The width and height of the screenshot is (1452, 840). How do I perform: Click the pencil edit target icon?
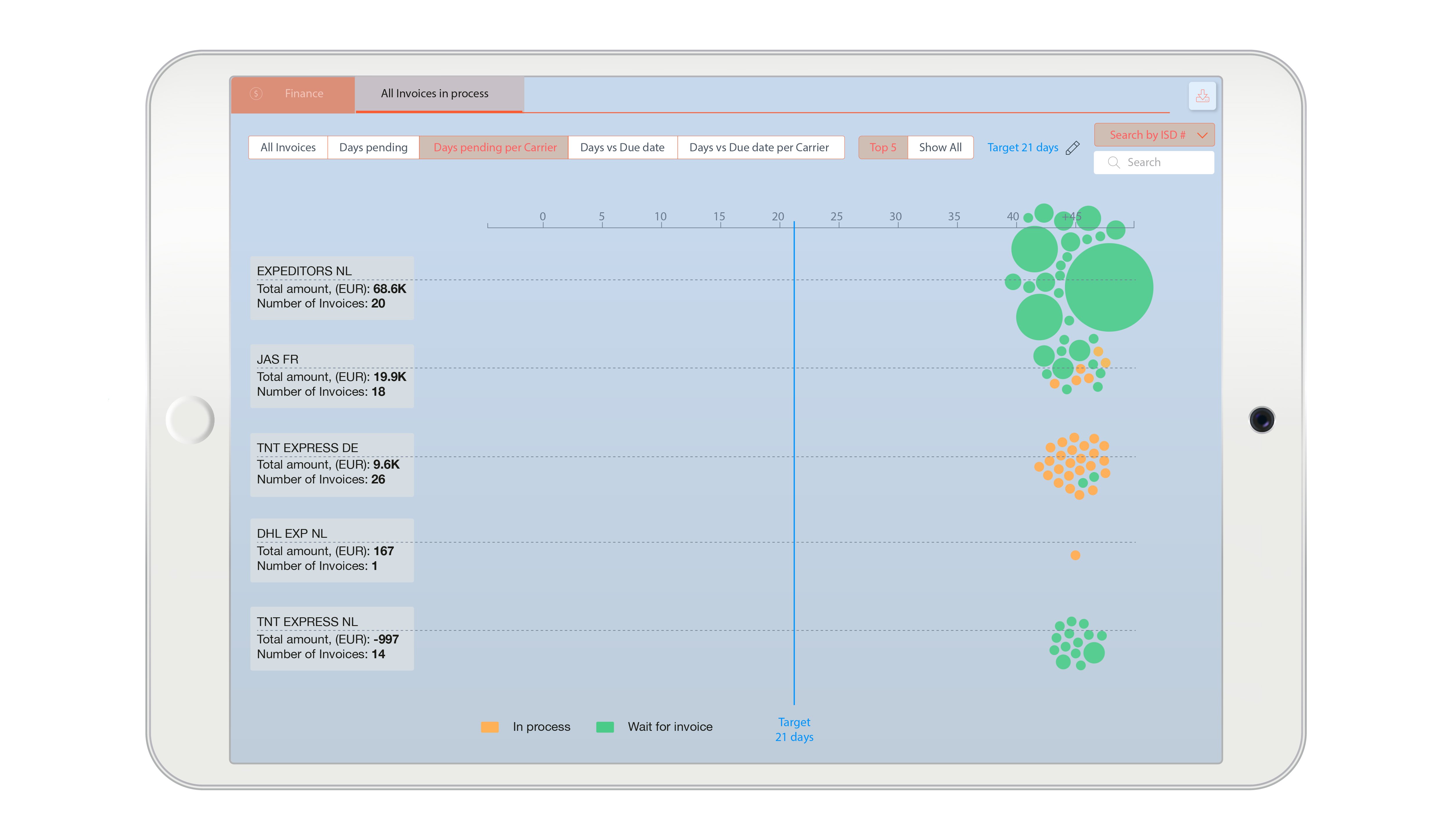click(1072, 148)
